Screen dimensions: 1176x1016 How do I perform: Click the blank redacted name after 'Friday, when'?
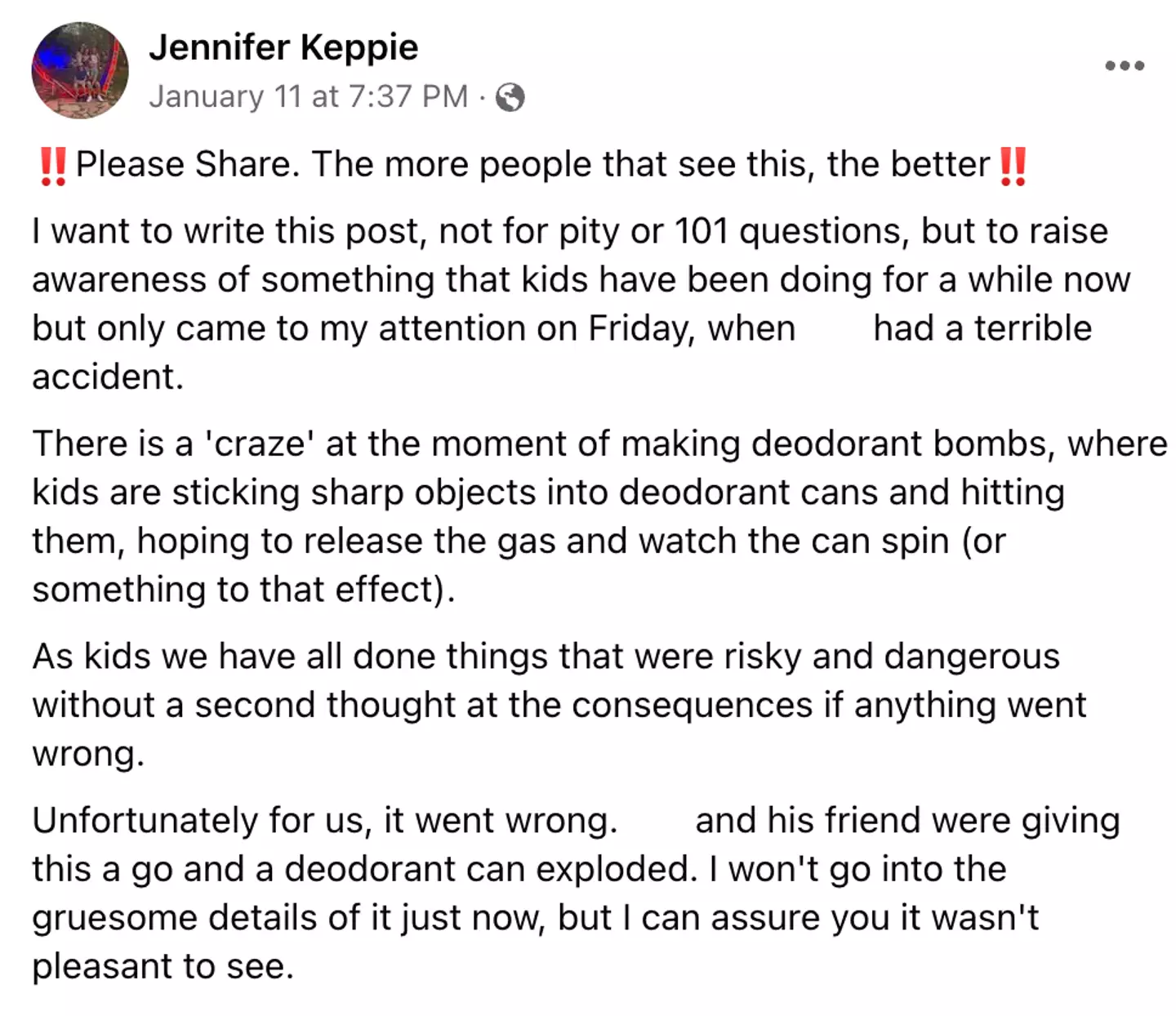point(834,328)
